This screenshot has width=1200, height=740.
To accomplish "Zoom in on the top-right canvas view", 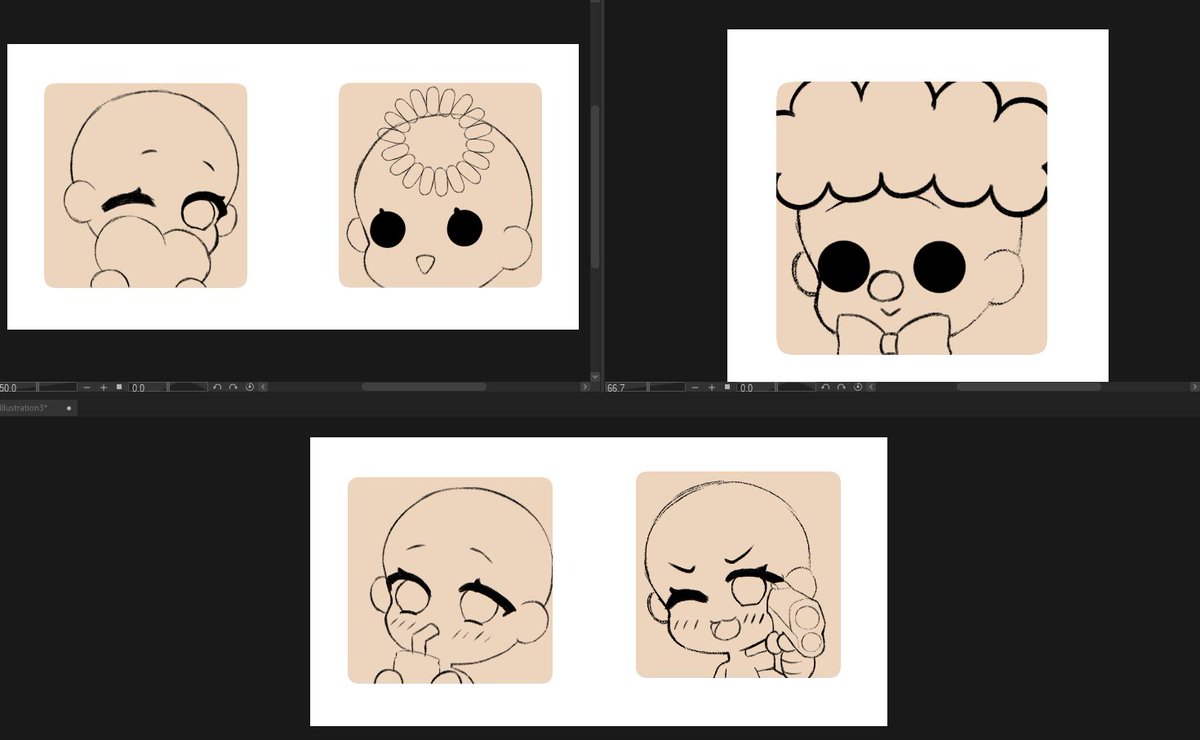I will pyautogui.click(x=711, y=387).
